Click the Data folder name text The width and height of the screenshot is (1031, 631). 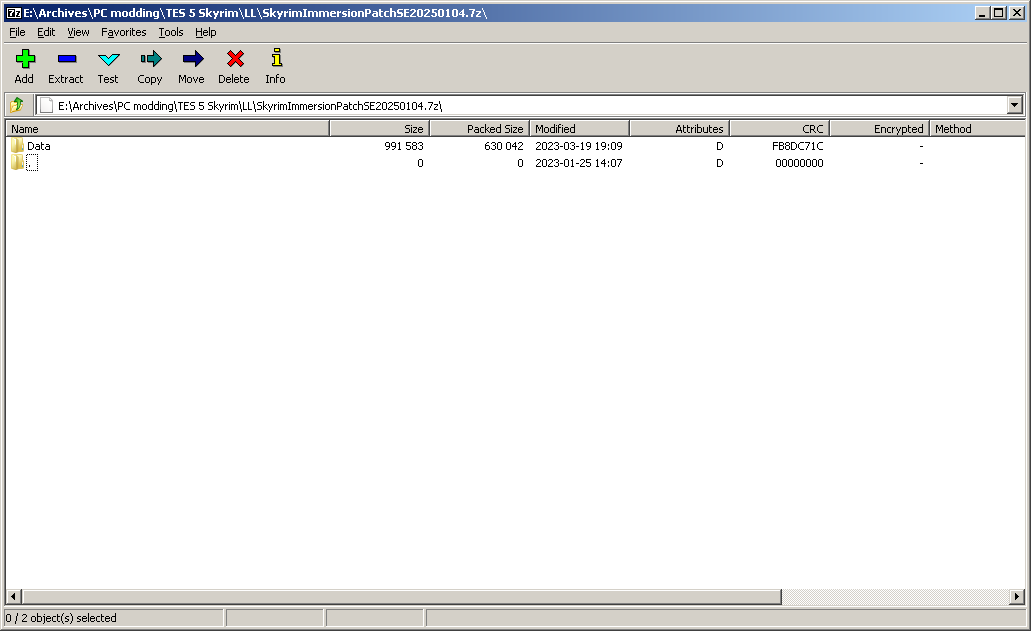pos(39,146)
